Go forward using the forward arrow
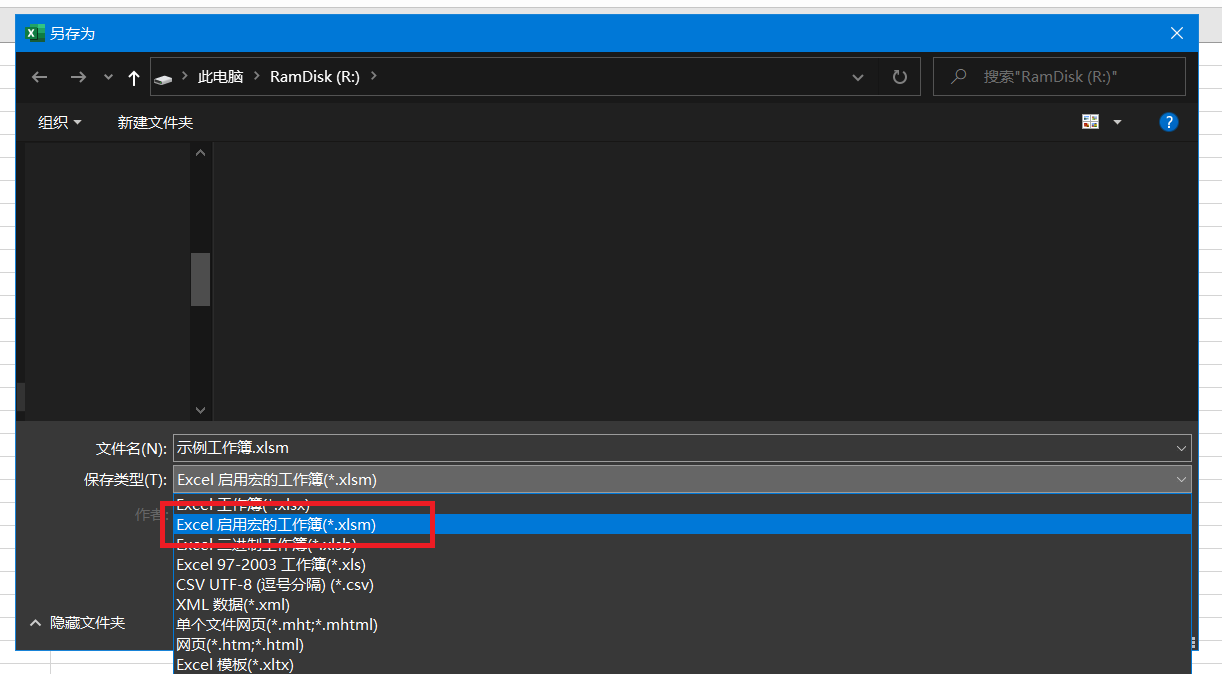Viewport: 1222px width, 674px height. point(78,77)
